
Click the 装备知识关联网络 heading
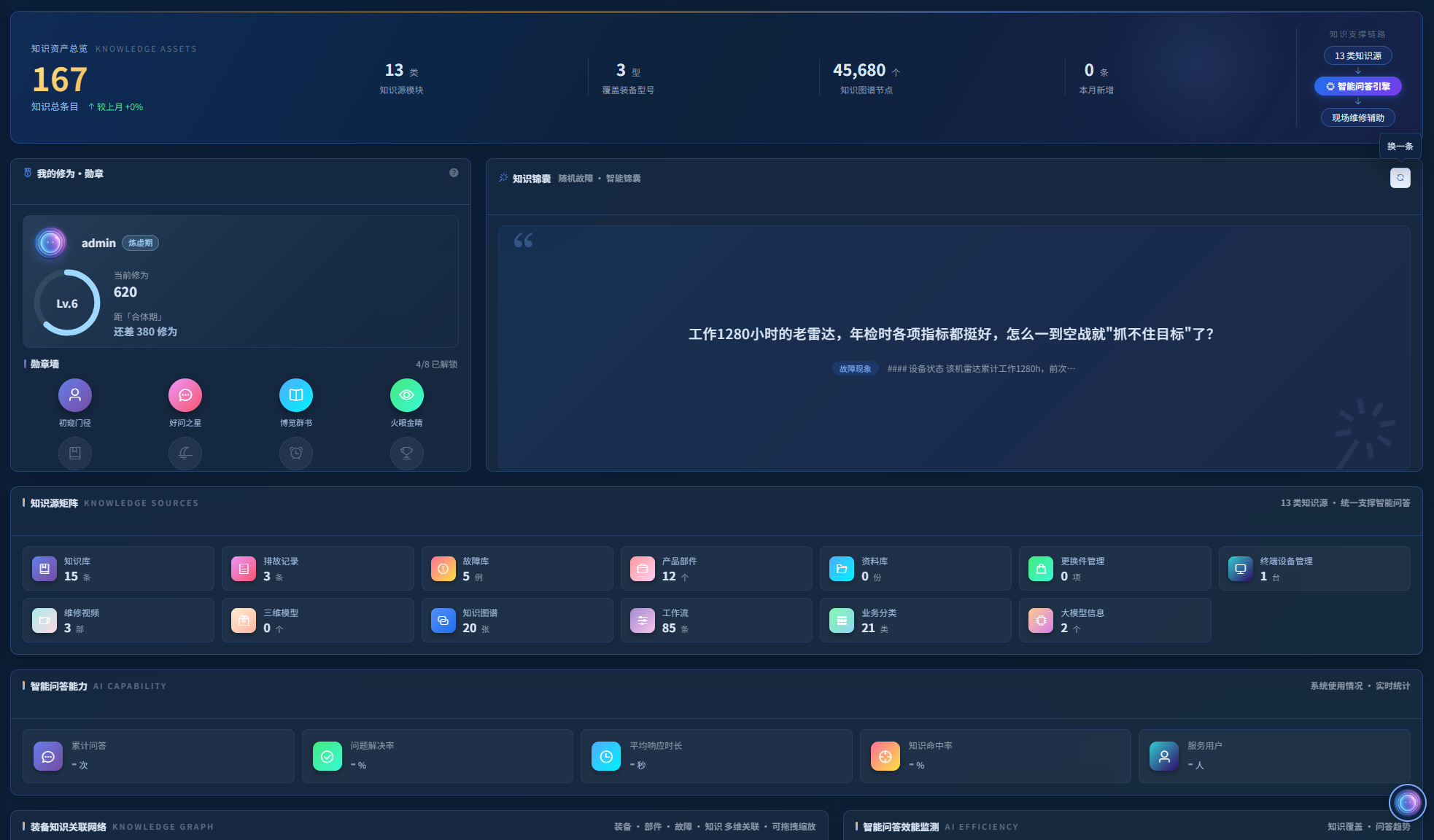pos(69,827)
